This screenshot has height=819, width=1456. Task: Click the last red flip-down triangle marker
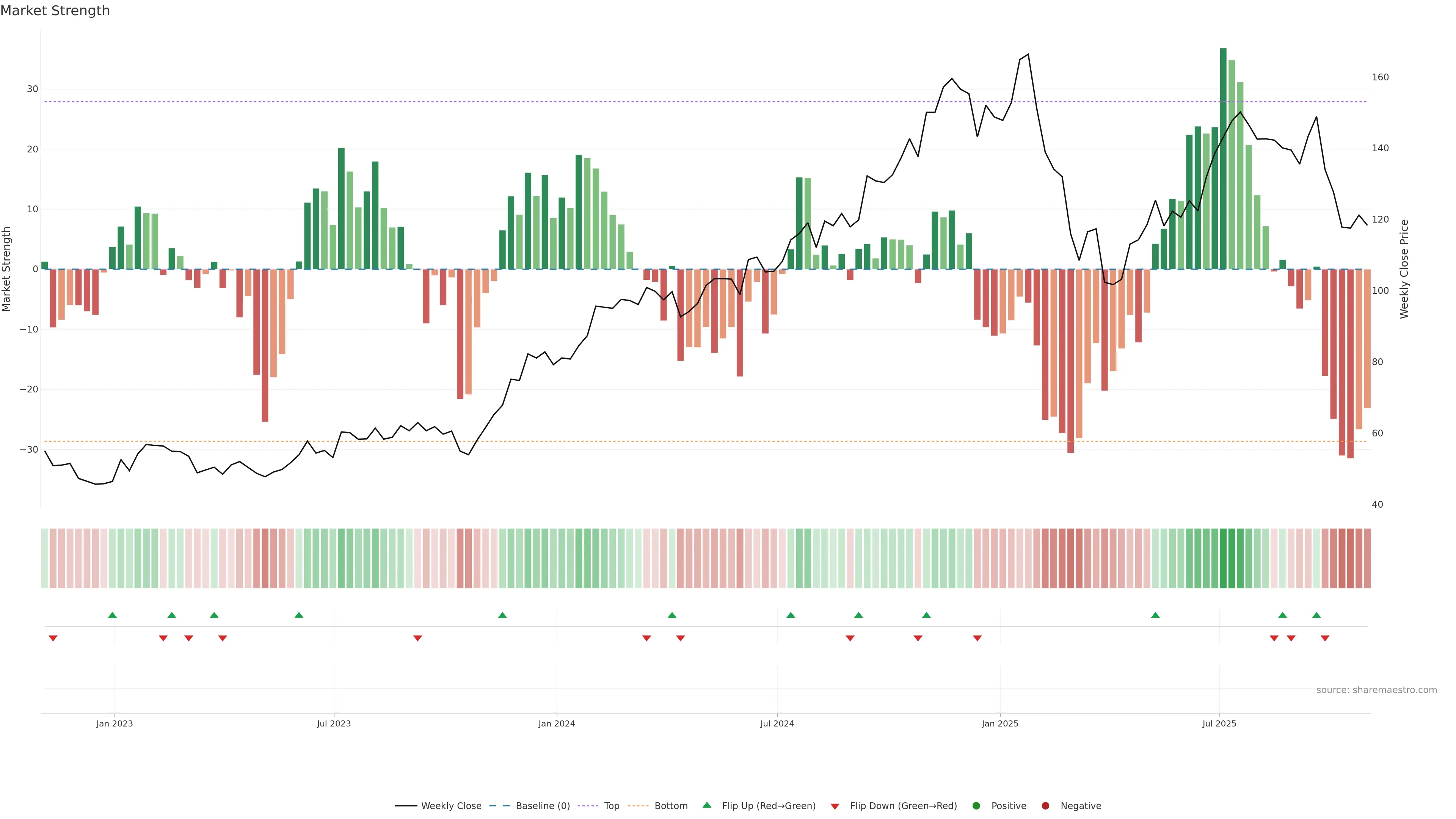click(1325, 638)
